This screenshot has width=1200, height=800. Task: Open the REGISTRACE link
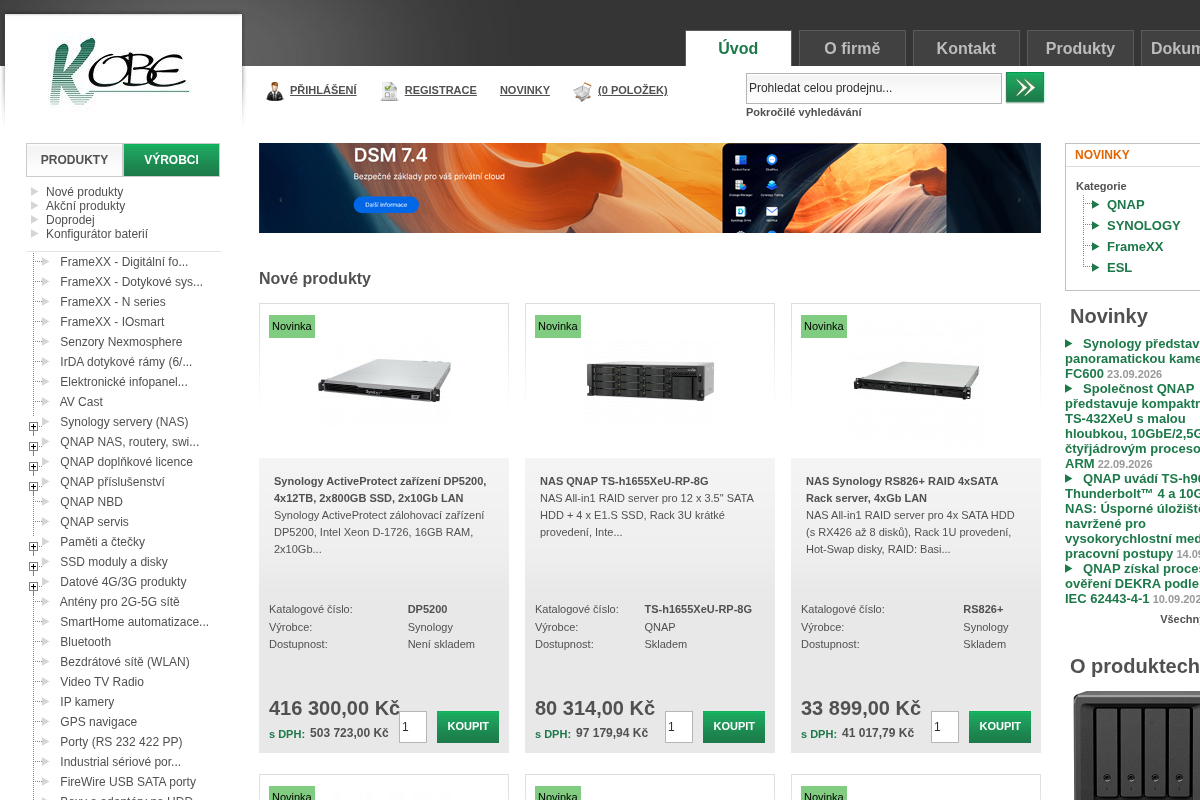tap(440, 90)
